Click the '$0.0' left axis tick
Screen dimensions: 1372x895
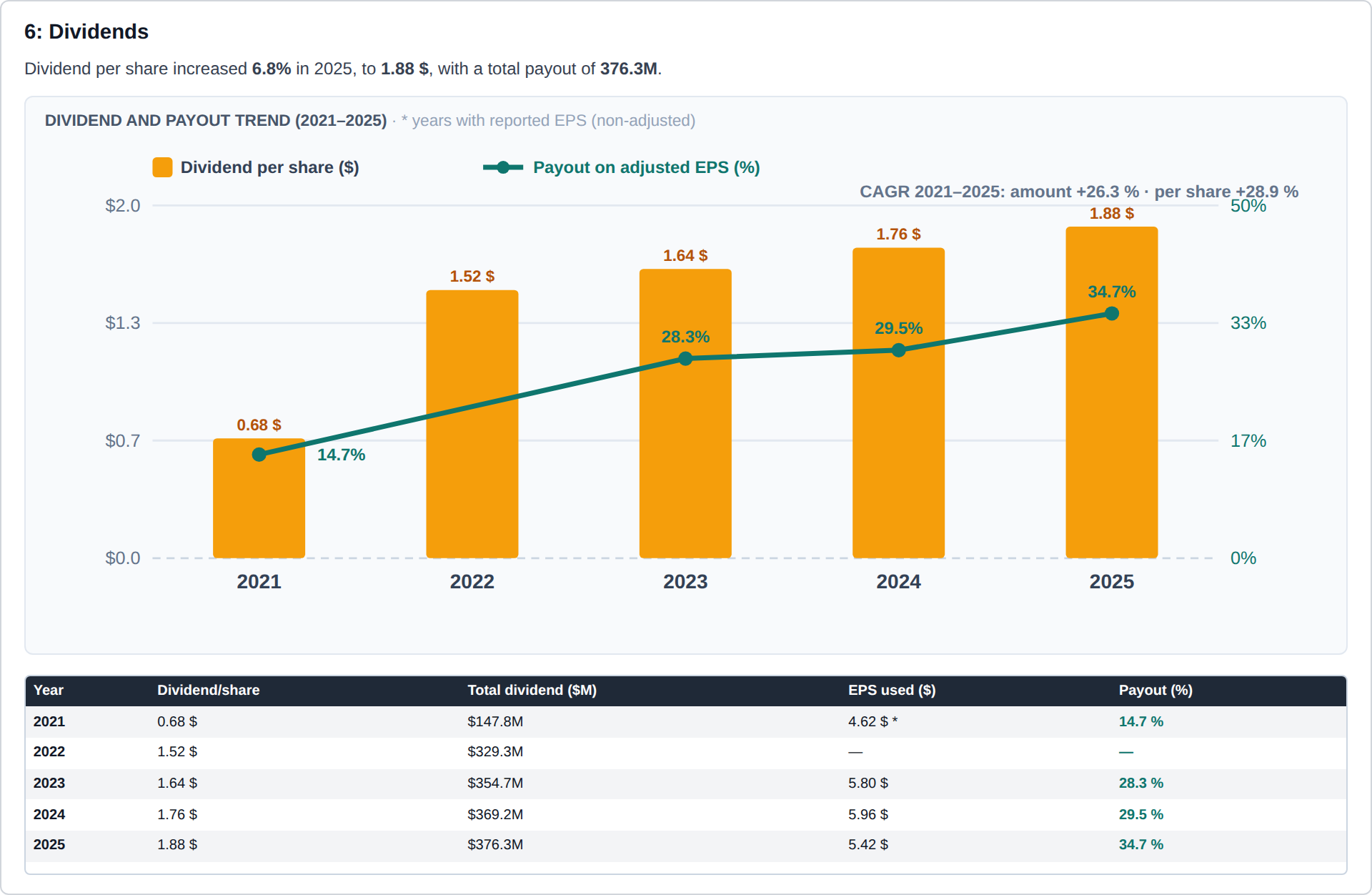point(123,558)
